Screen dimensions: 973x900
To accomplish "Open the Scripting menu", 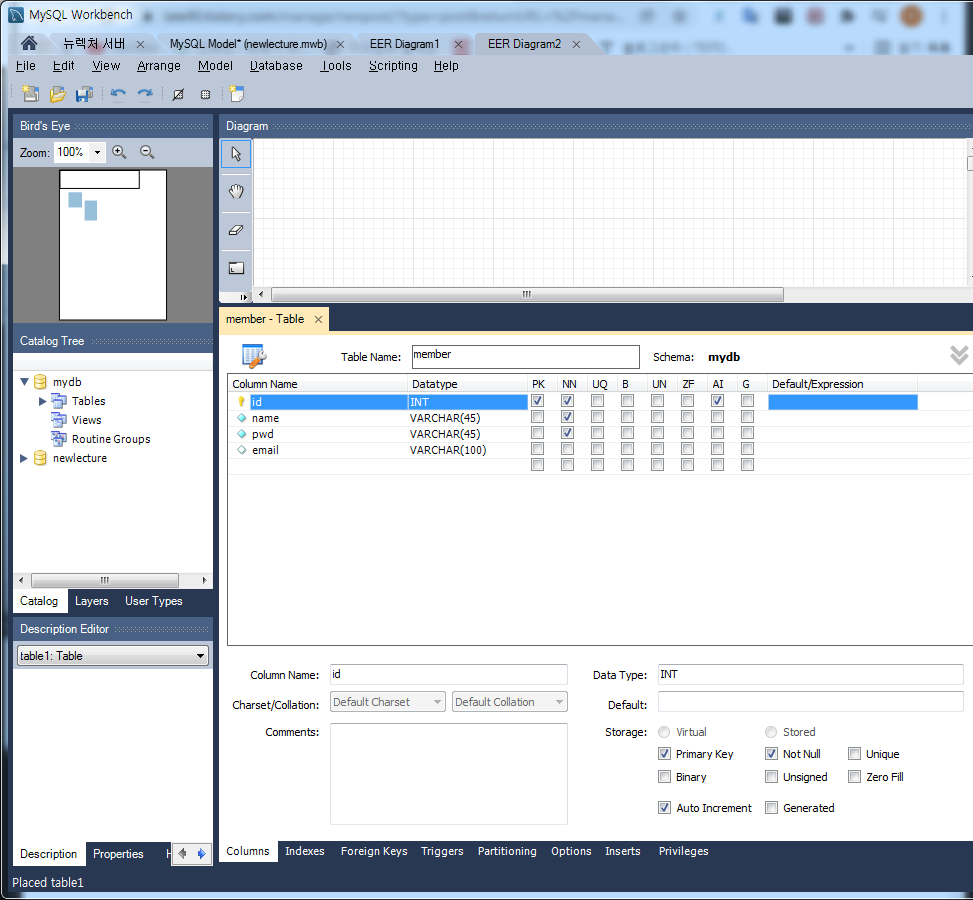I will tap(393, 66).
